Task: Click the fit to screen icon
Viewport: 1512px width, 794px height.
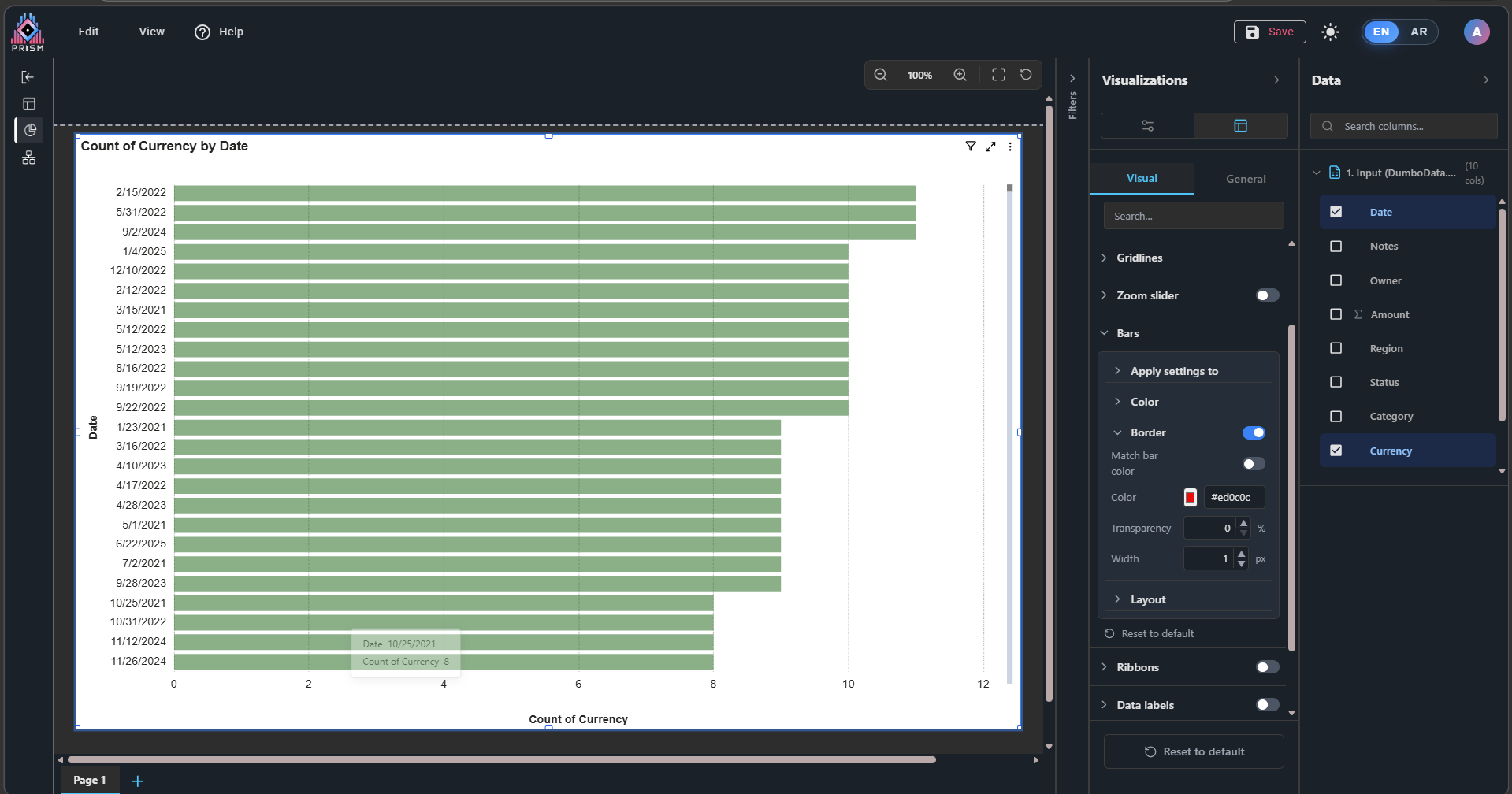Action: click(998, 75)
